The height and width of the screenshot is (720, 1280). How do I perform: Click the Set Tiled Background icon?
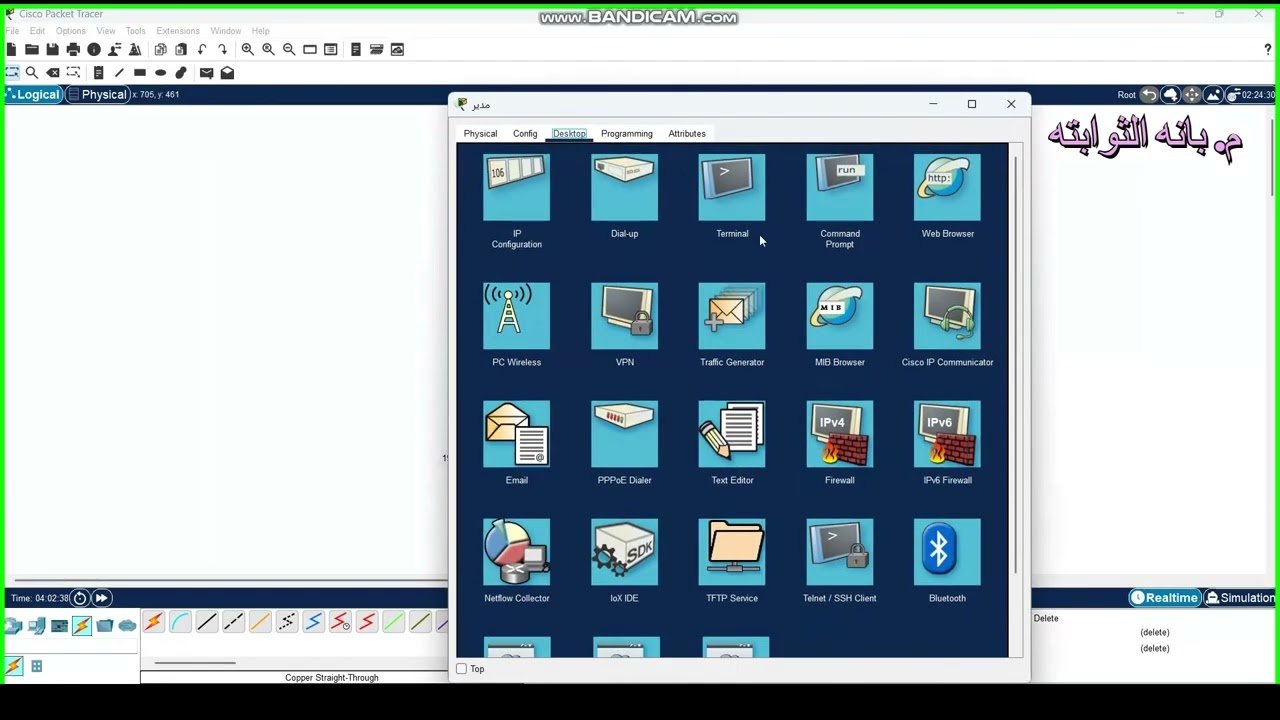tap(1213, 95)
